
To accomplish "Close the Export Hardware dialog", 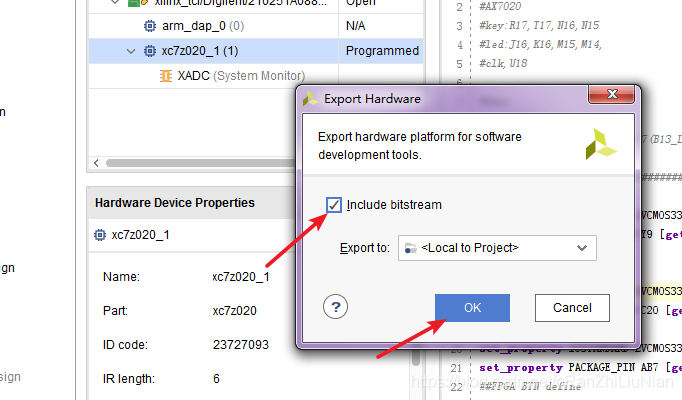I will pos(611,94).
